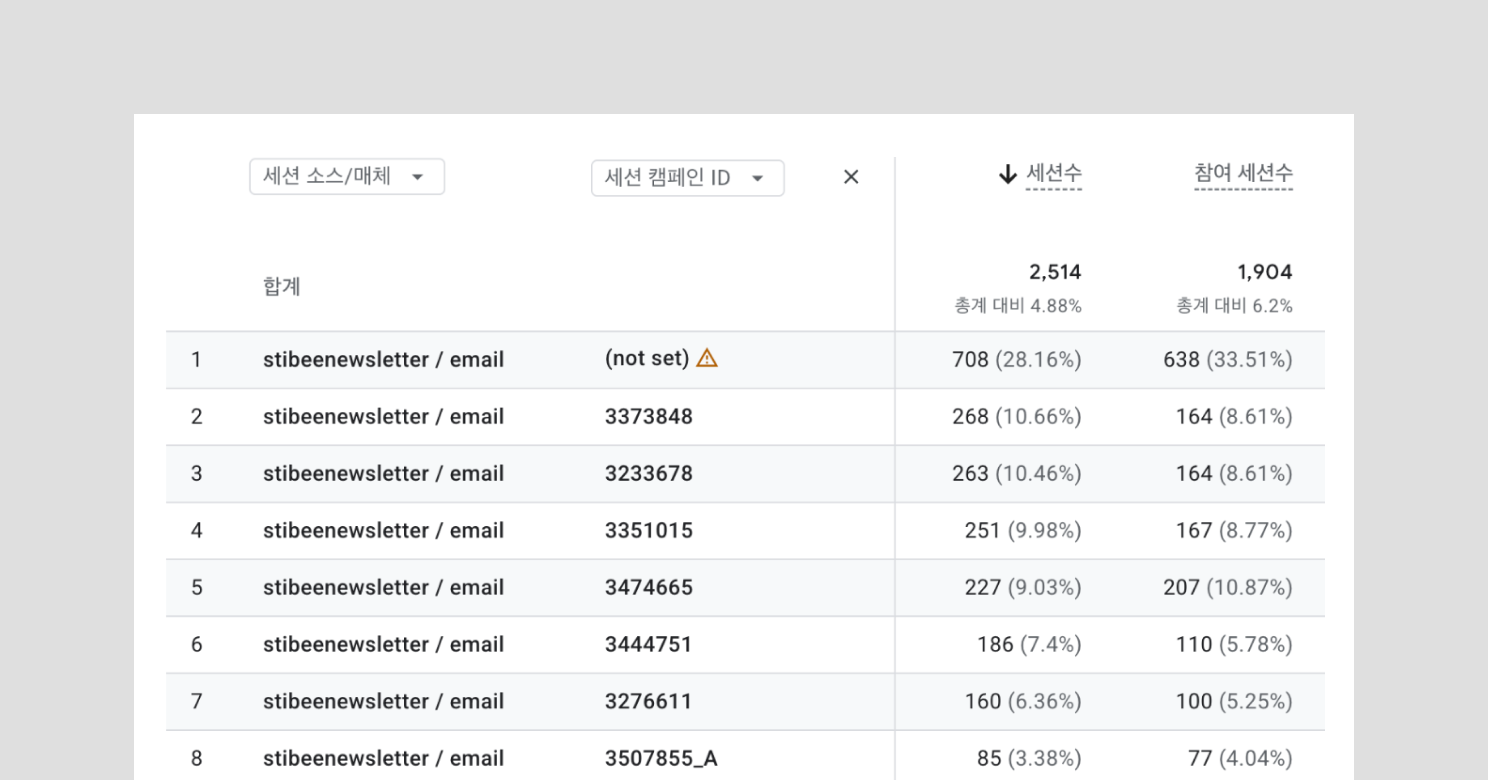This screenshot has height=780, width=1488.
Task: Click the total engaged sessions value 1,904
Action: pyautogui.click(x=1265, y=272)
